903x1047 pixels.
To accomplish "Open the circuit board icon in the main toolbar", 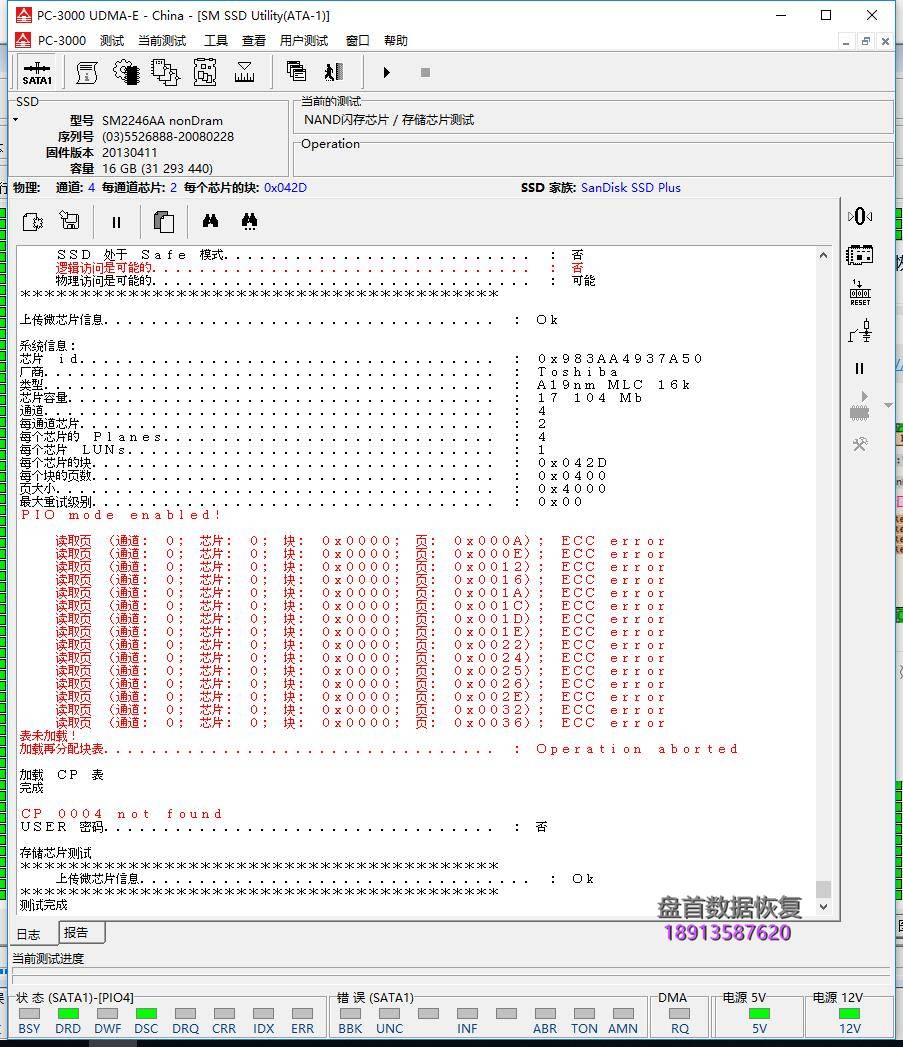I will click(x=205, y=72).
